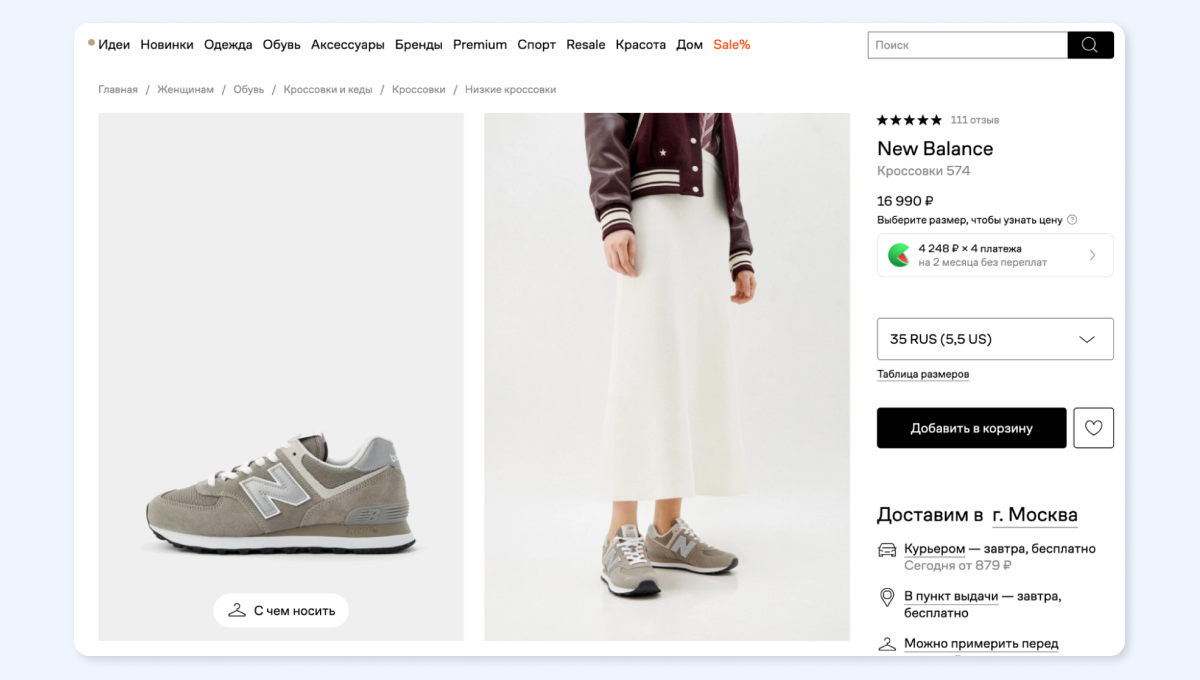Click the pickup point location pin icon

(886, 597)
